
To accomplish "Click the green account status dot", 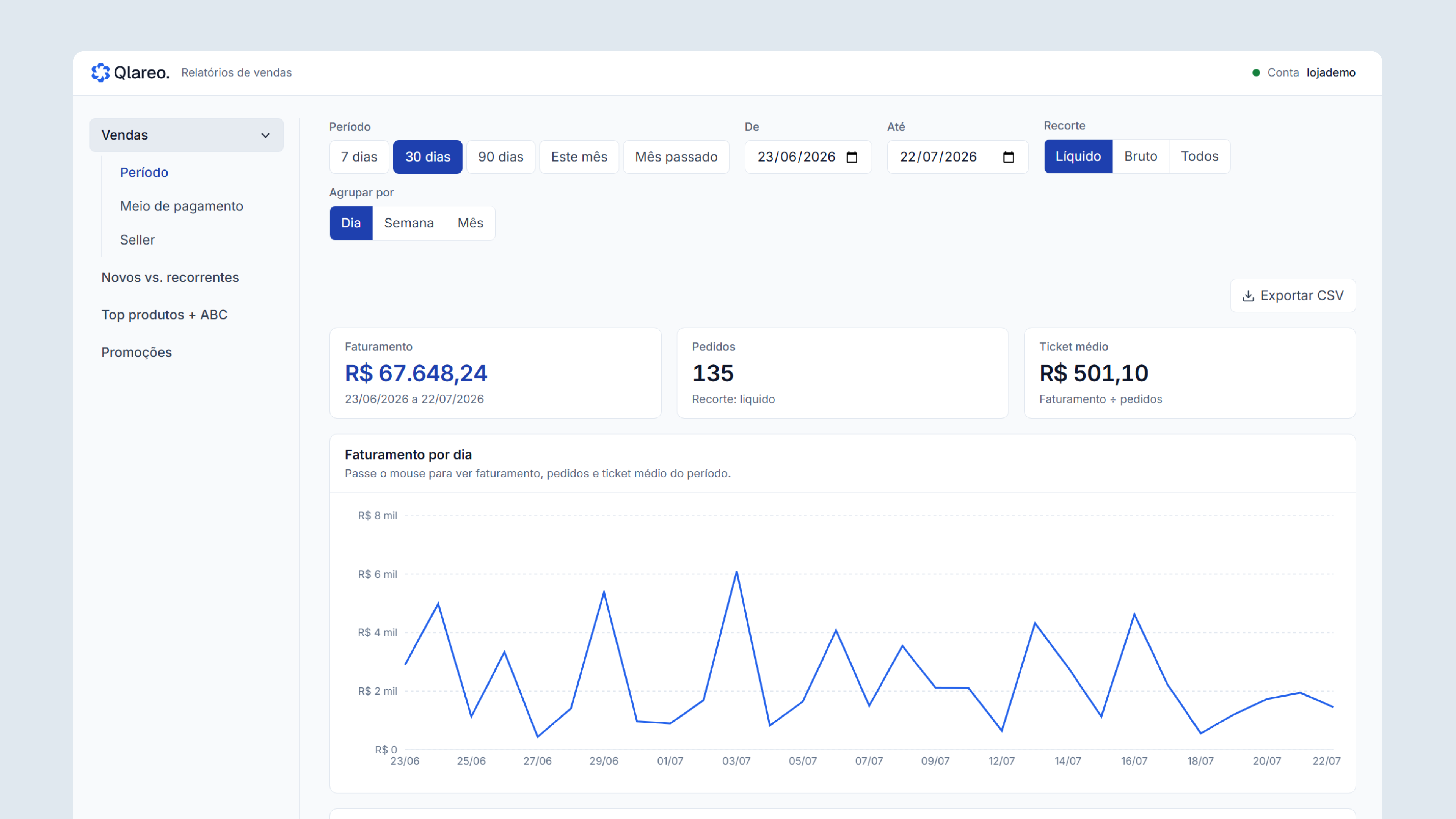I will tap(1256, 72).
